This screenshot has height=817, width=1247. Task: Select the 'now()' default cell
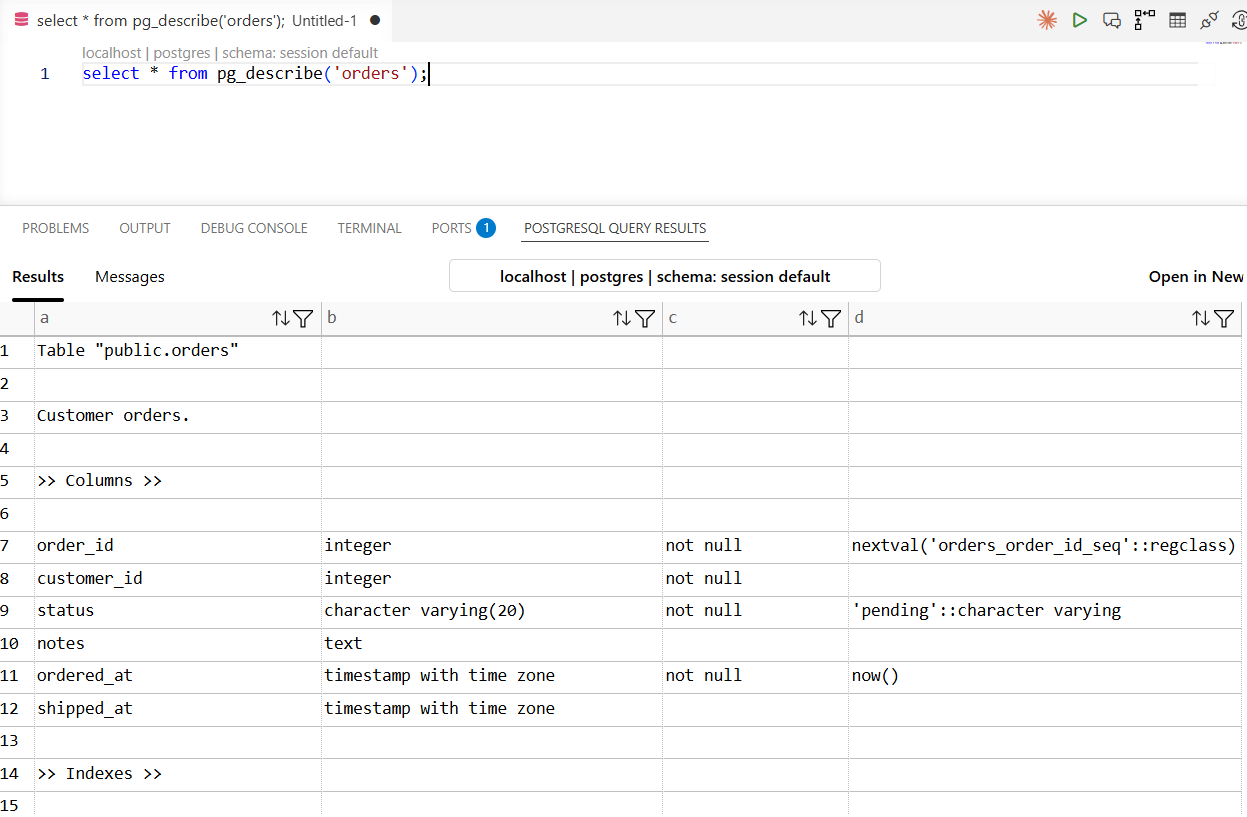pyautogui.click(x=1044, y=676)
